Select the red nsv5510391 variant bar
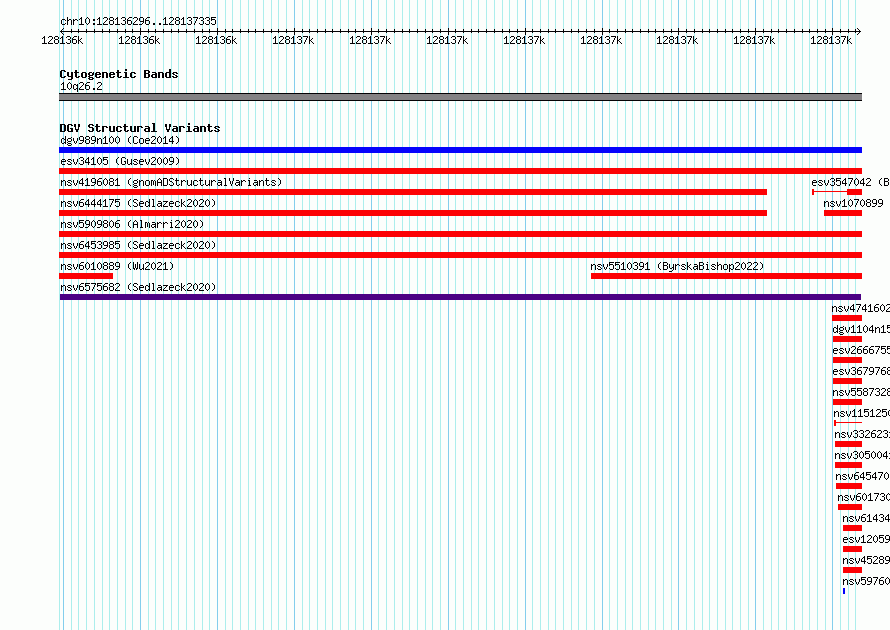 727,276
